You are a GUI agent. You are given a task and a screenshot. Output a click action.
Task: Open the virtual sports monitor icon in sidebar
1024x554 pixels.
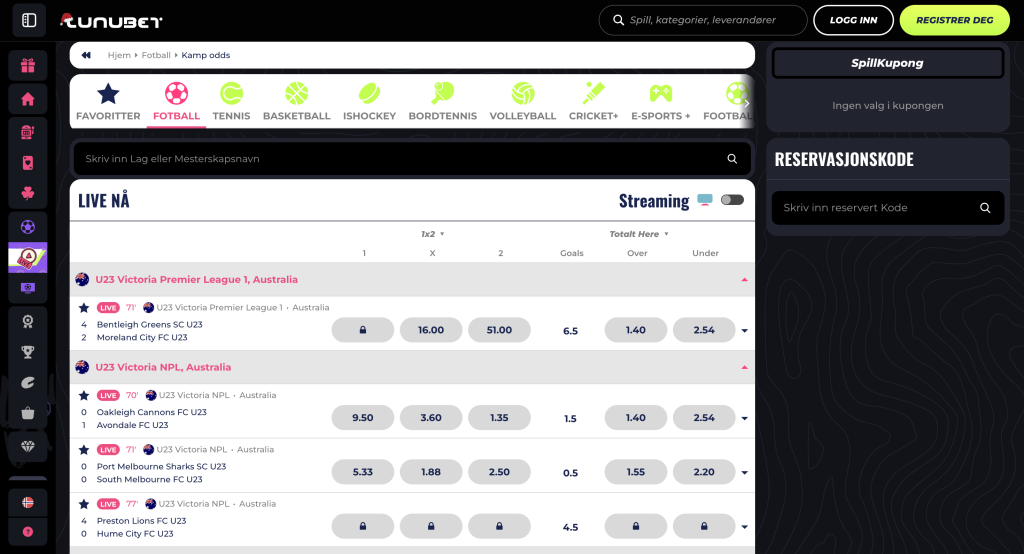point(27,287)
